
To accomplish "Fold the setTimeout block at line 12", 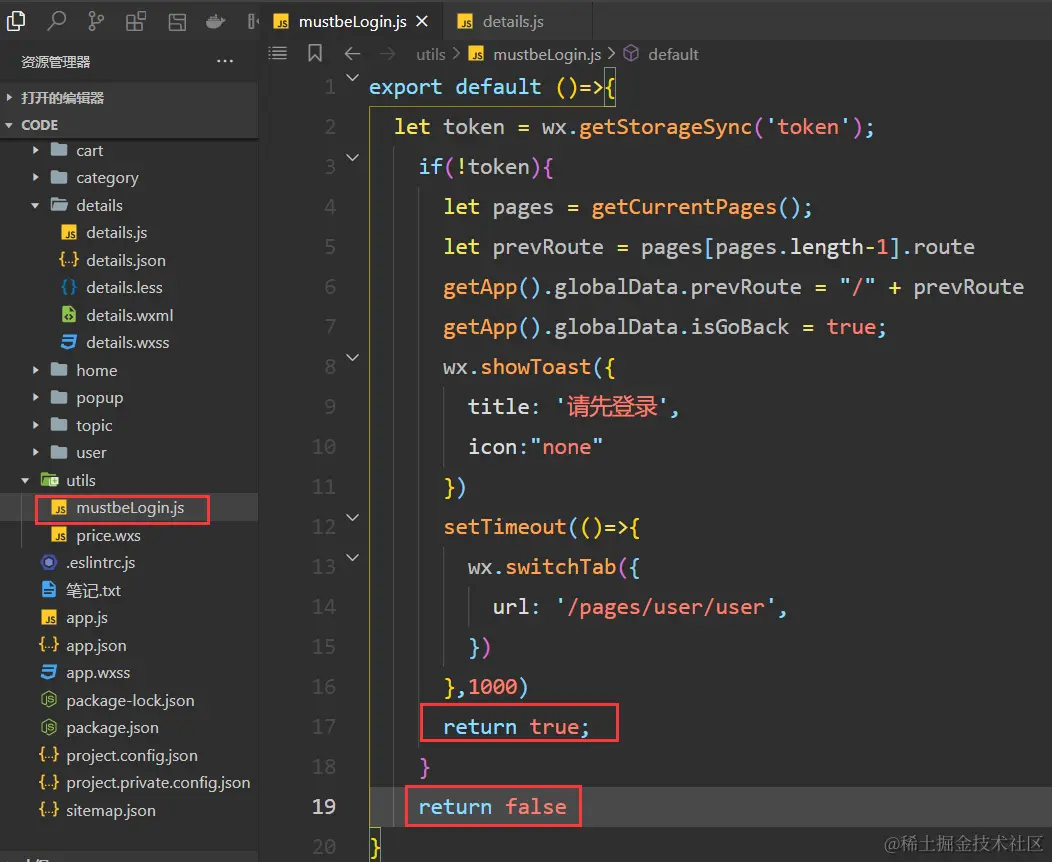I will tap(352, 517).
